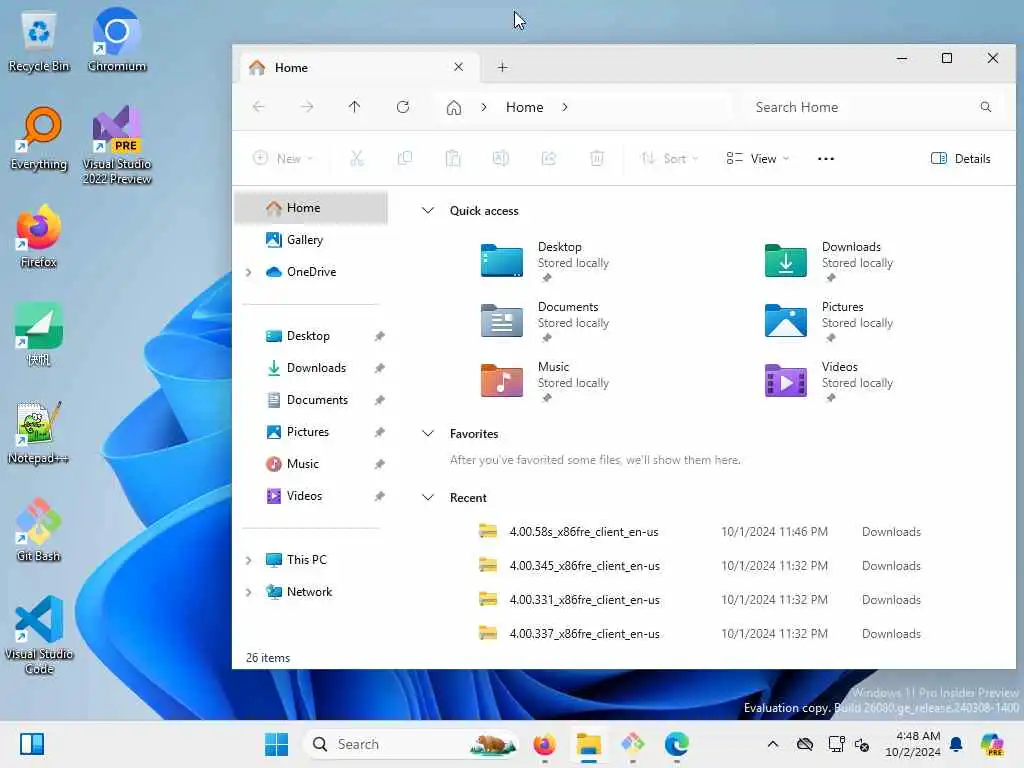Click the Rename icon in toolbar

(x=501, y=158)
